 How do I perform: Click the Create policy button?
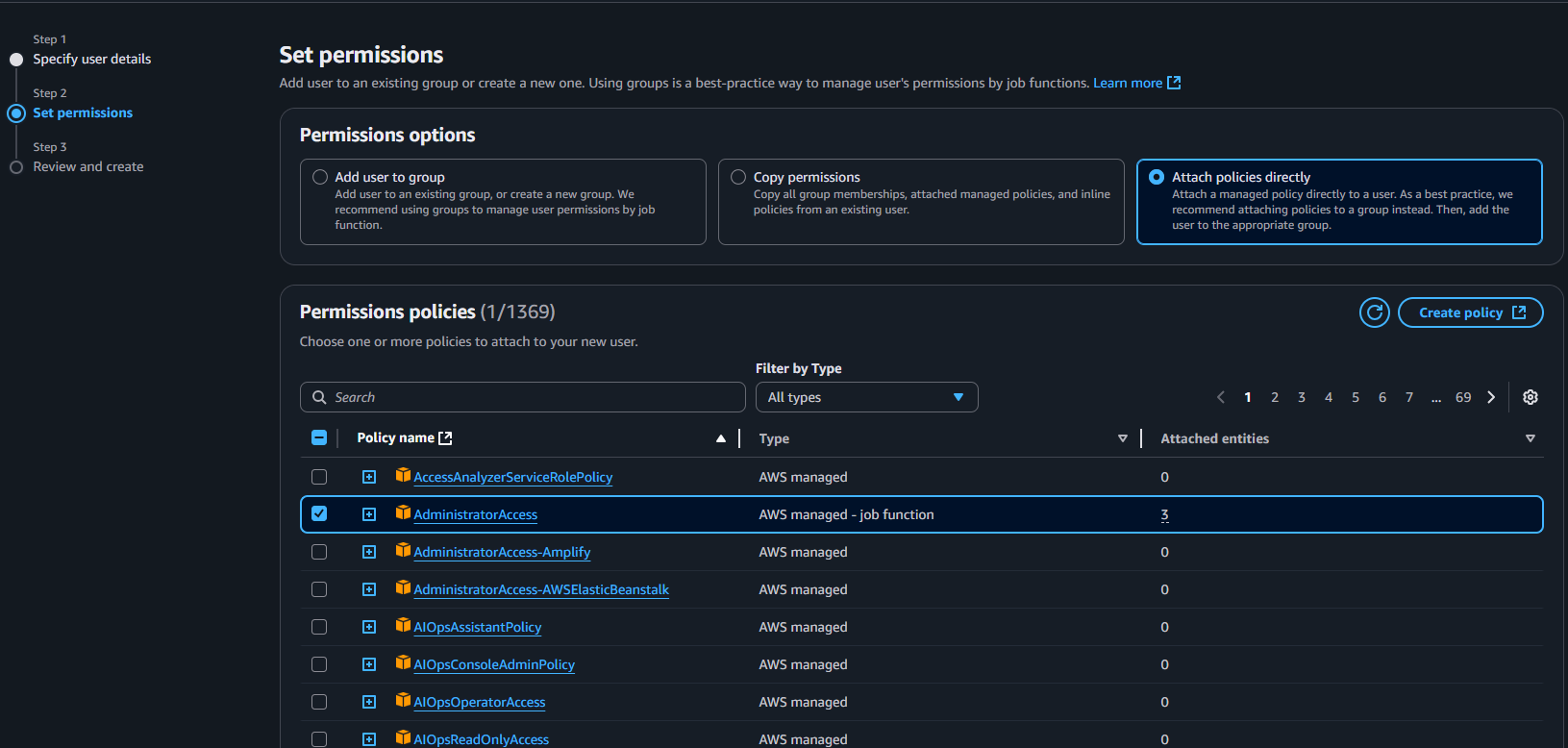coord(1470,312)
